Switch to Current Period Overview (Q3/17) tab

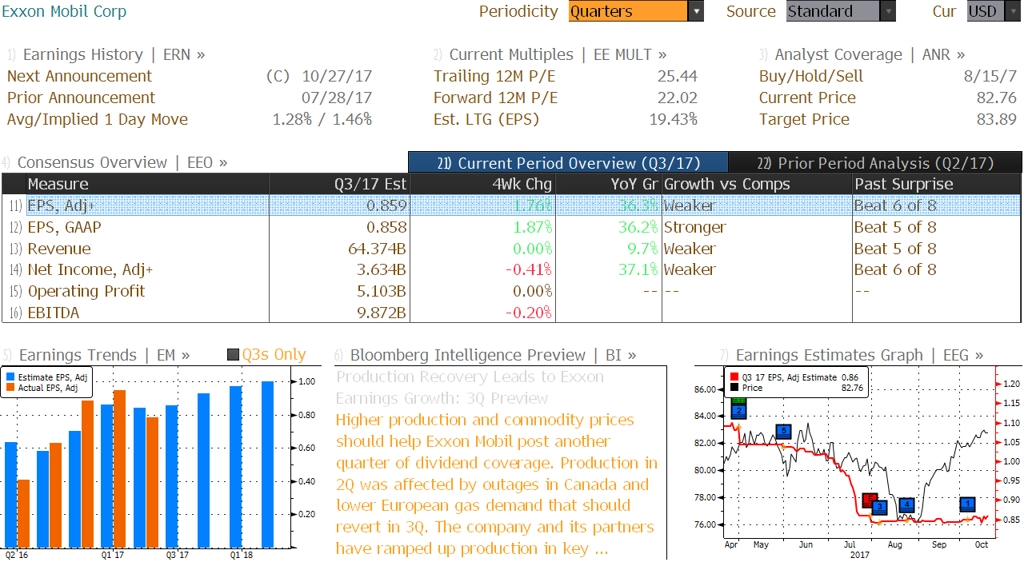(x=568, y=163)
